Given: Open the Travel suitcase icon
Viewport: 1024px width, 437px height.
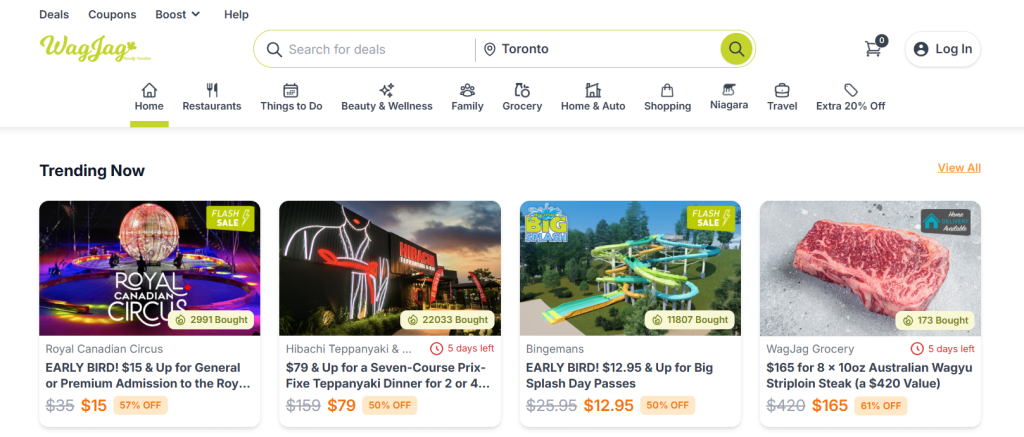Looking at the screenshot, I should coord(782,90).
